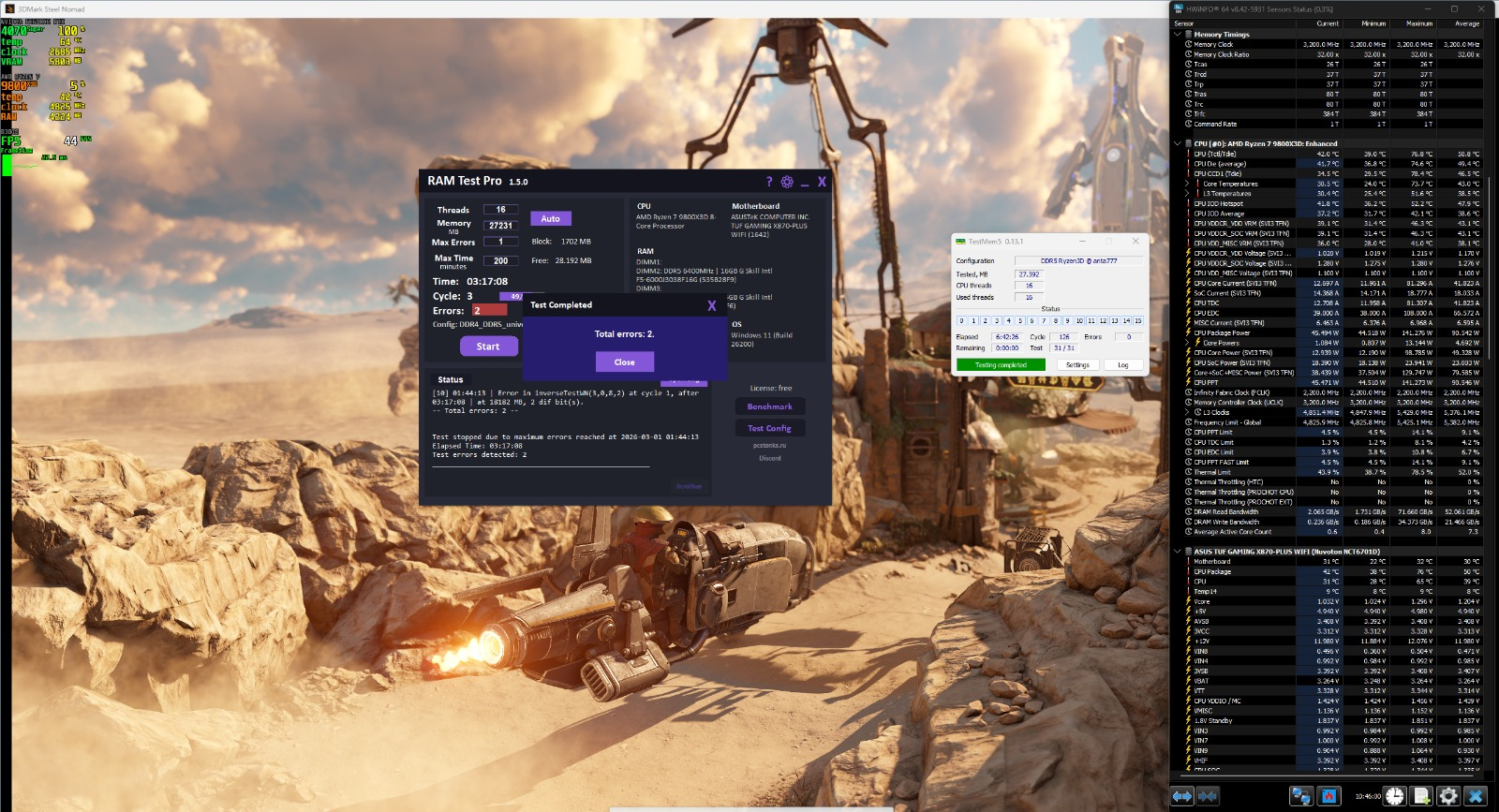Click the green Testing completed bar in TestMem5

1001,365
